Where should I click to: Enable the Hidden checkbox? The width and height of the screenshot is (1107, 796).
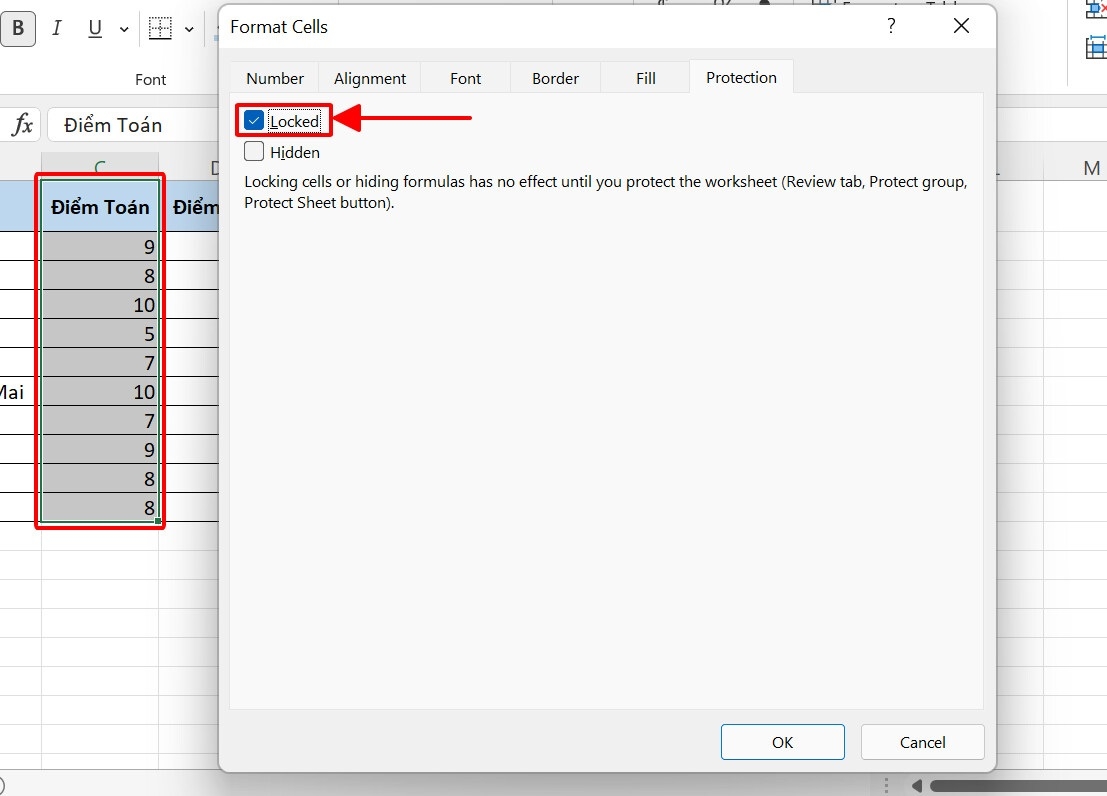[x=254, y=151]
